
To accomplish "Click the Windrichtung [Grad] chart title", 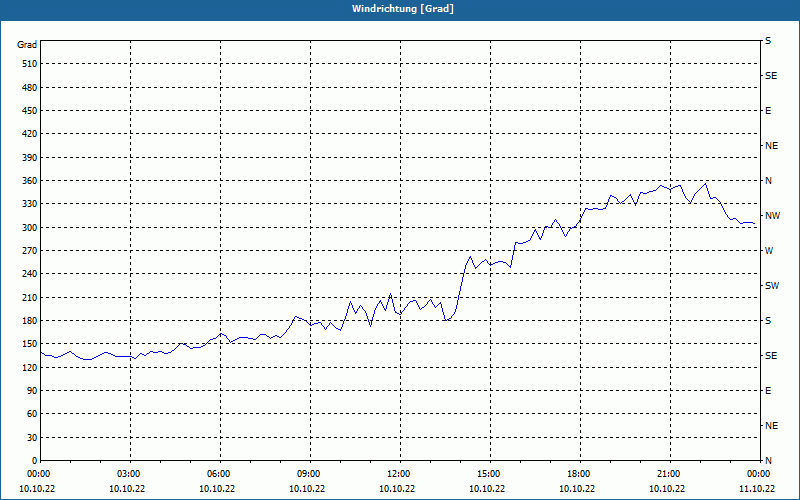I will point(403,9).
